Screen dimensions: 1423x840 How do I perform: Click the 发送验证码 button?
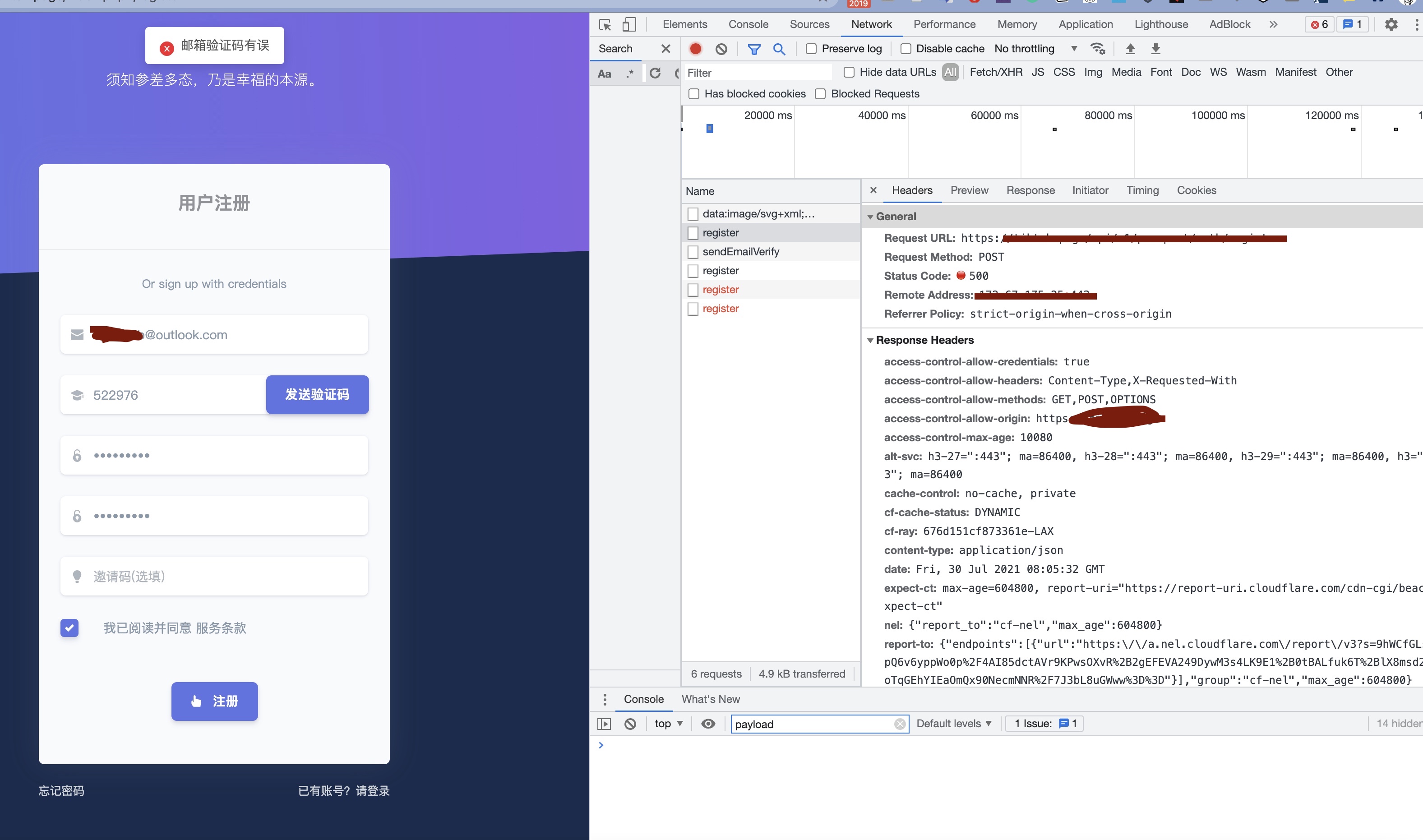[317, 394]
